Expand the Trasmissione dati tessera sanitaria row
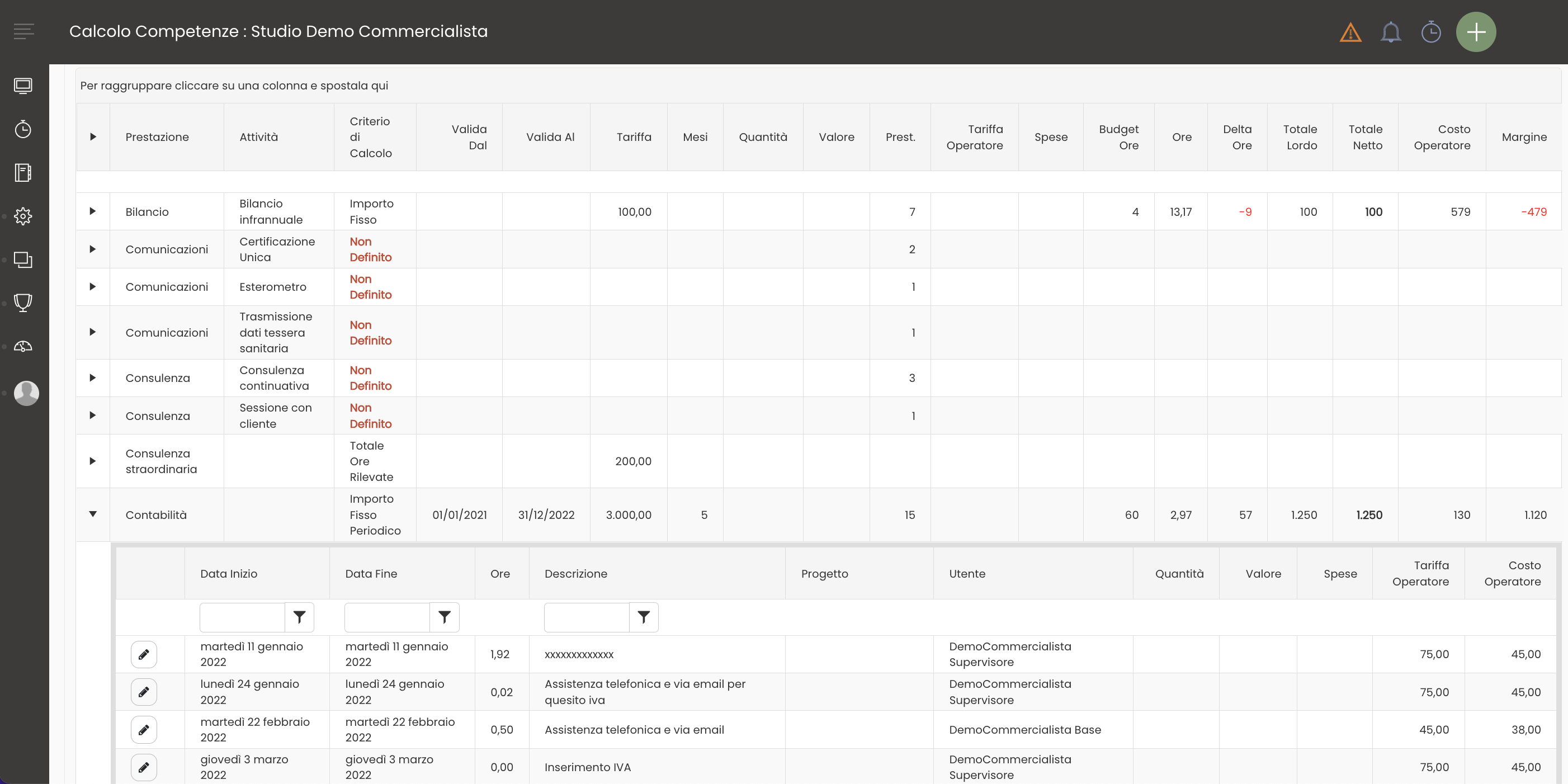Screen dimensions: 1568x784 [92, 332]
